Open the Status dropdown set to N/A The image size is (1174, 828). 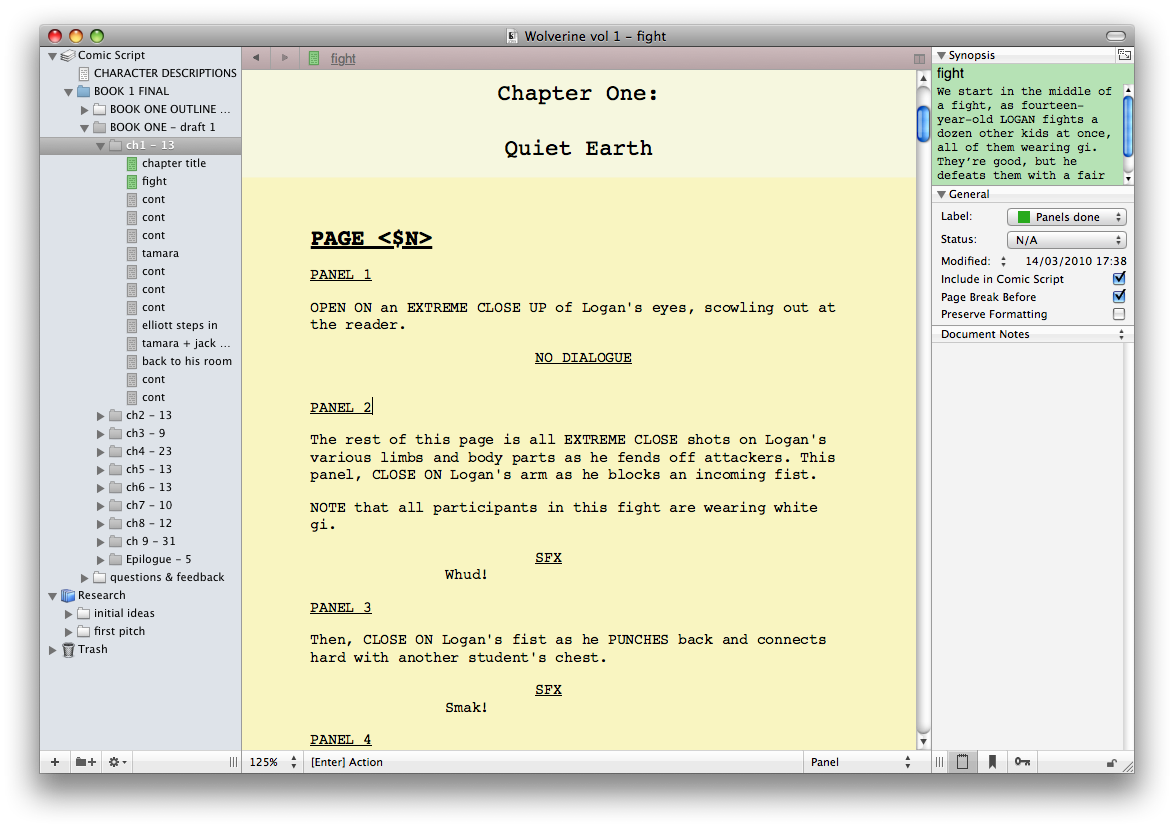(x=1066, y=240)
